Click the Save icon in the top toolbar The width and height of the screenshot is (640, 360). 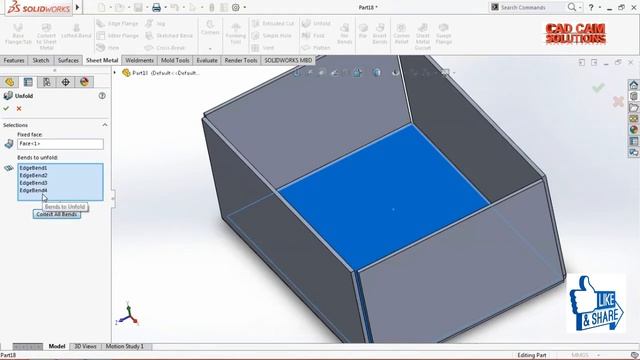click(x=138, y=7)
